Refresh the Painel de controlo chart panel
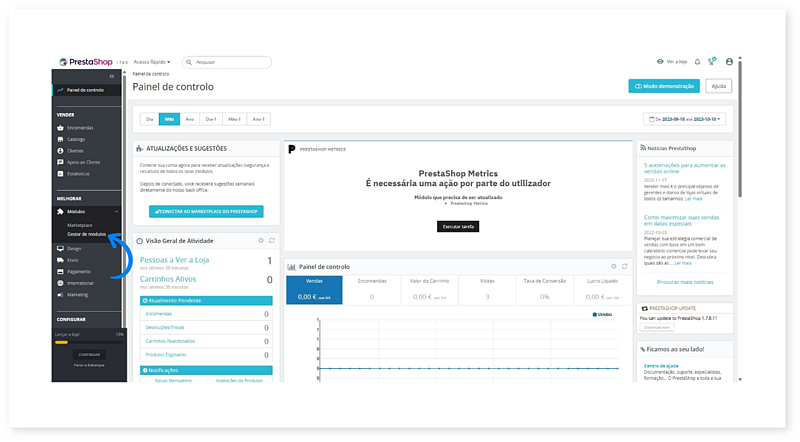The height and width of the screenshot is (442, 800). [624, 266]
